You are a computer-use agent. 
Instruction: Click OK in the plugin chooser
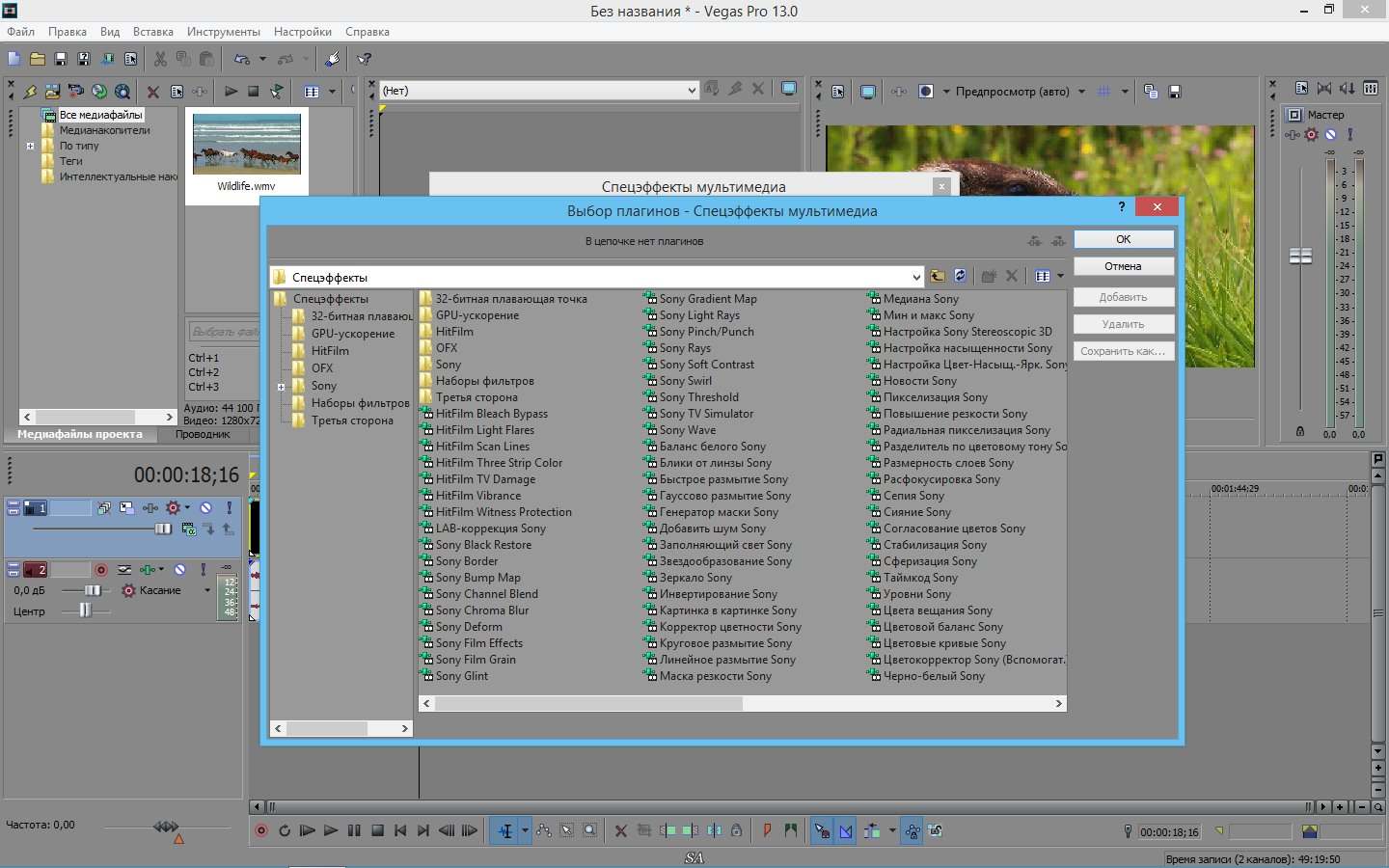1124,239
